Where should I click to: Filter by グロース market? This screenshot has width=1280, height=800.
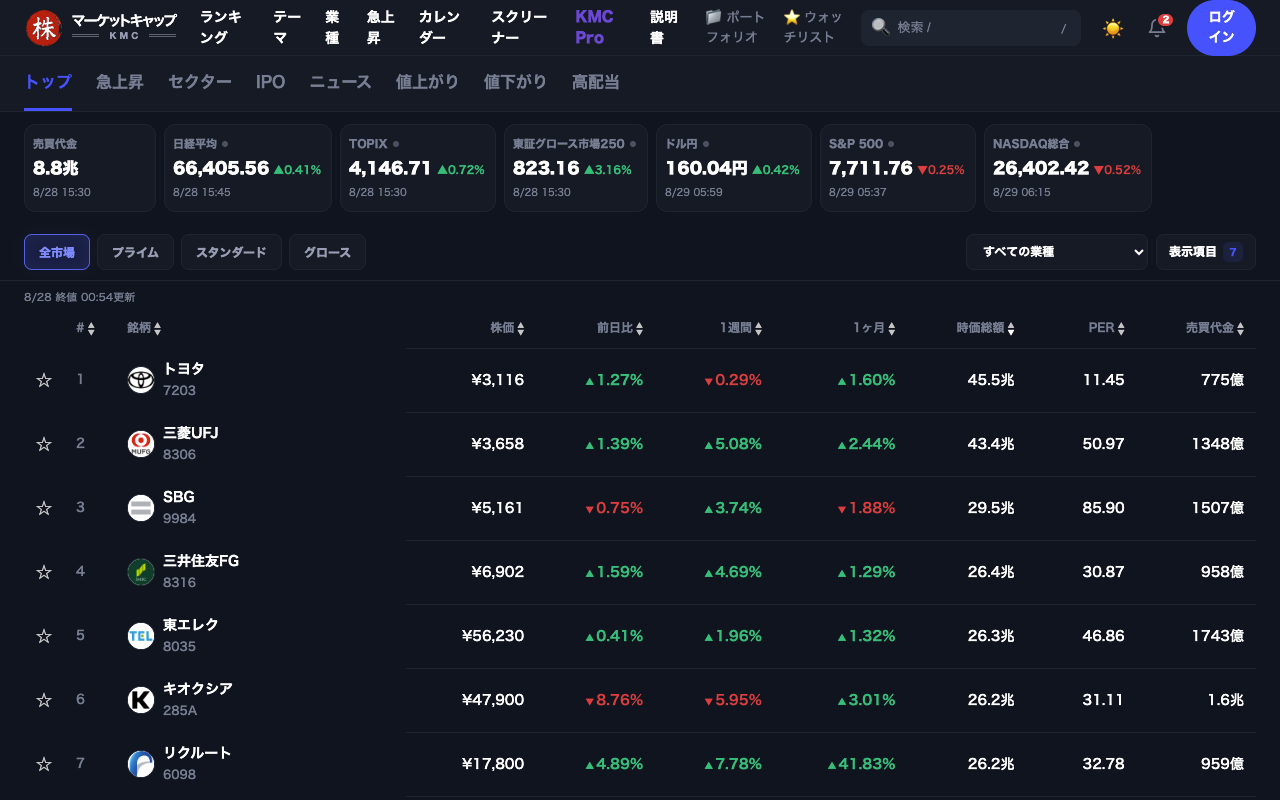click(327, 252)
